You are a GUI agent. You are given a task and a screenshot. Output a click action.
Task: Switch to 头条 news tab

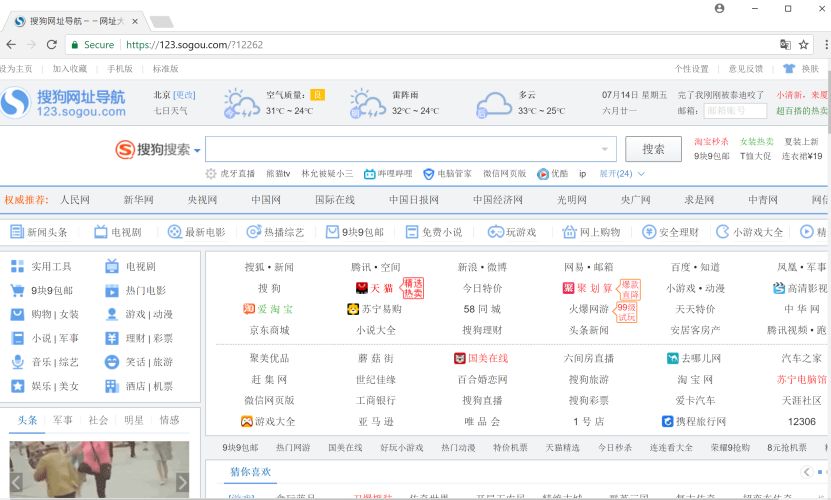click(x=27, y=420)
